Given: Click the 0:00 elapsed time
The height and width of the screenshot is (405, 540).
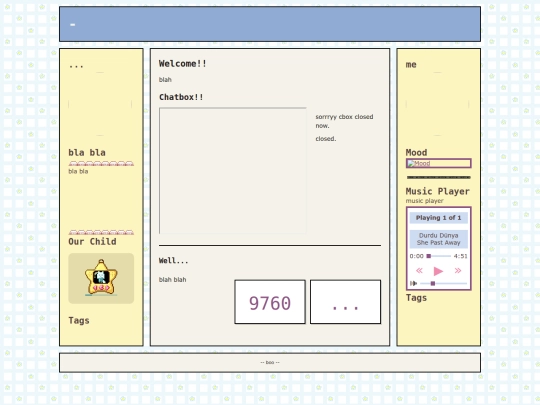Looking at the screenshot, I should pyautogui.click(x=417, y=256).
